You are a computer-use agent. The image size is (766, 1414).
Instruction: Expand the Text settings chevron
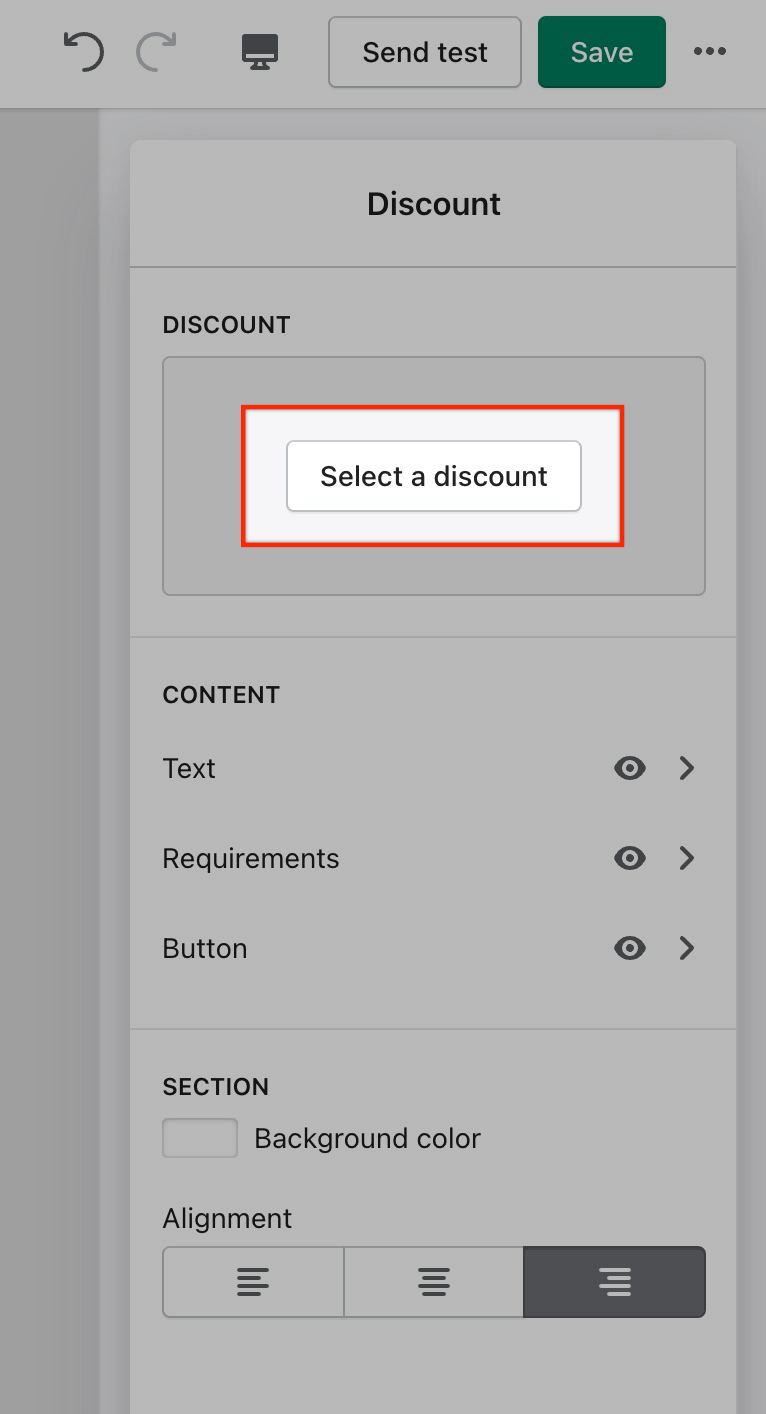687,768
